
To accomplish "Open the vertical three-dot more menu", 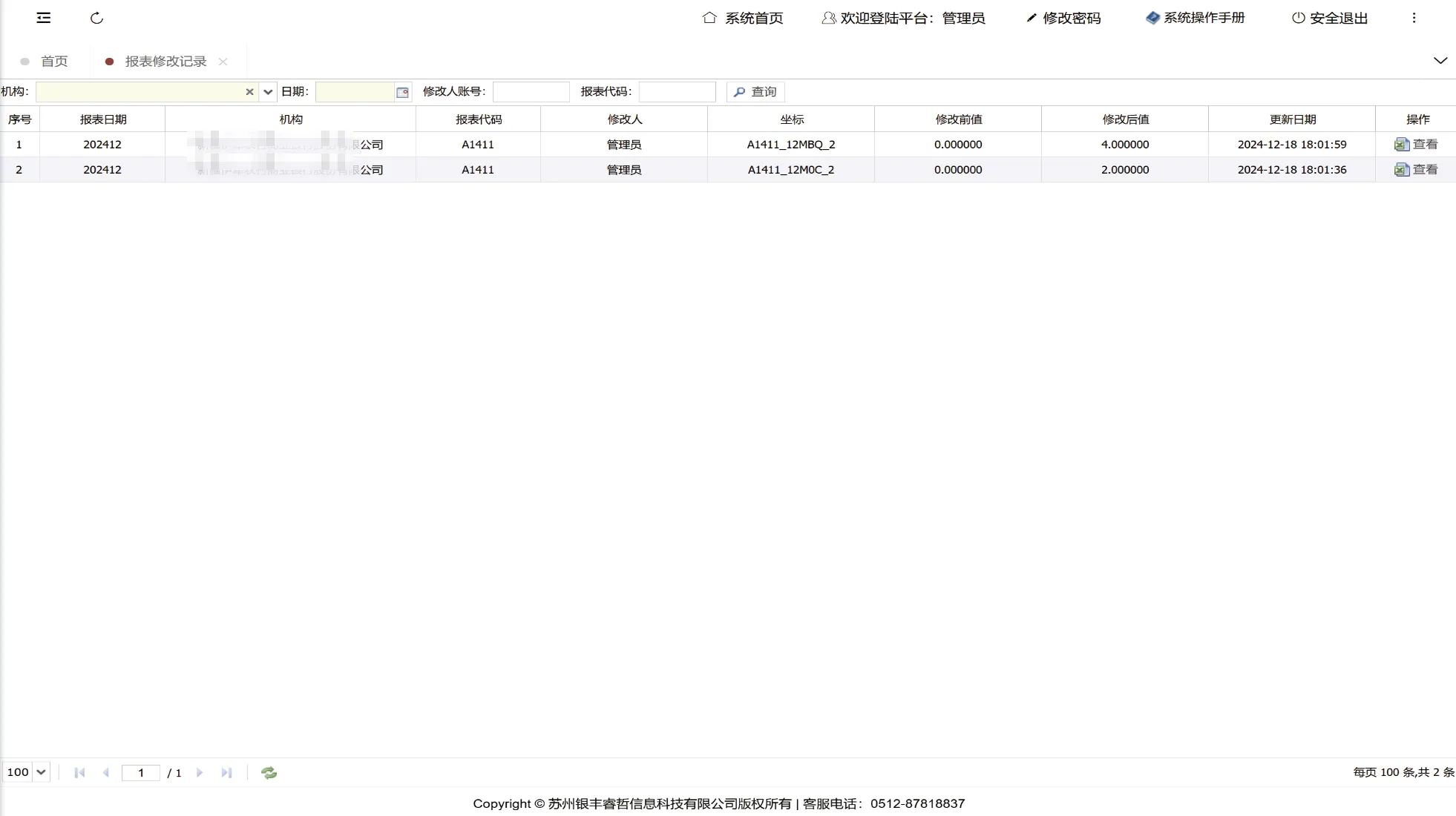I will coord(1414,18).
